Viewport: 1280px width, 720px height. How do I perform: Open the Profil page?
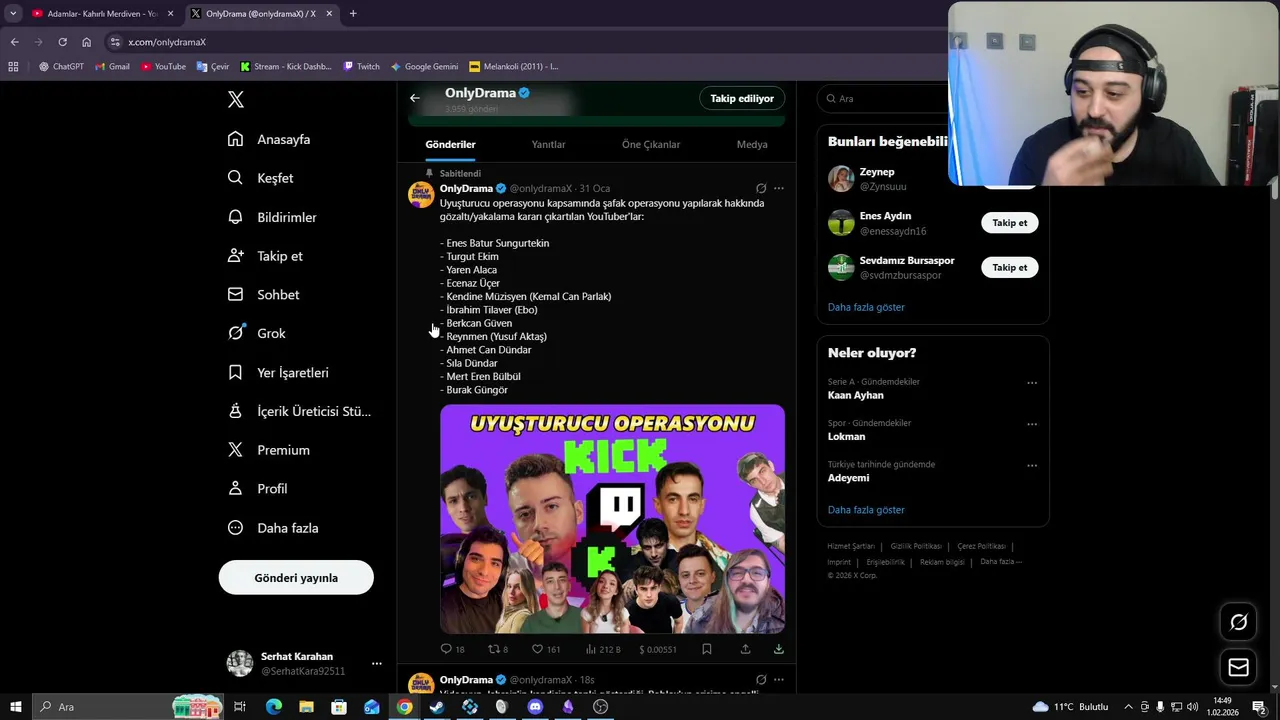(257, 489)
